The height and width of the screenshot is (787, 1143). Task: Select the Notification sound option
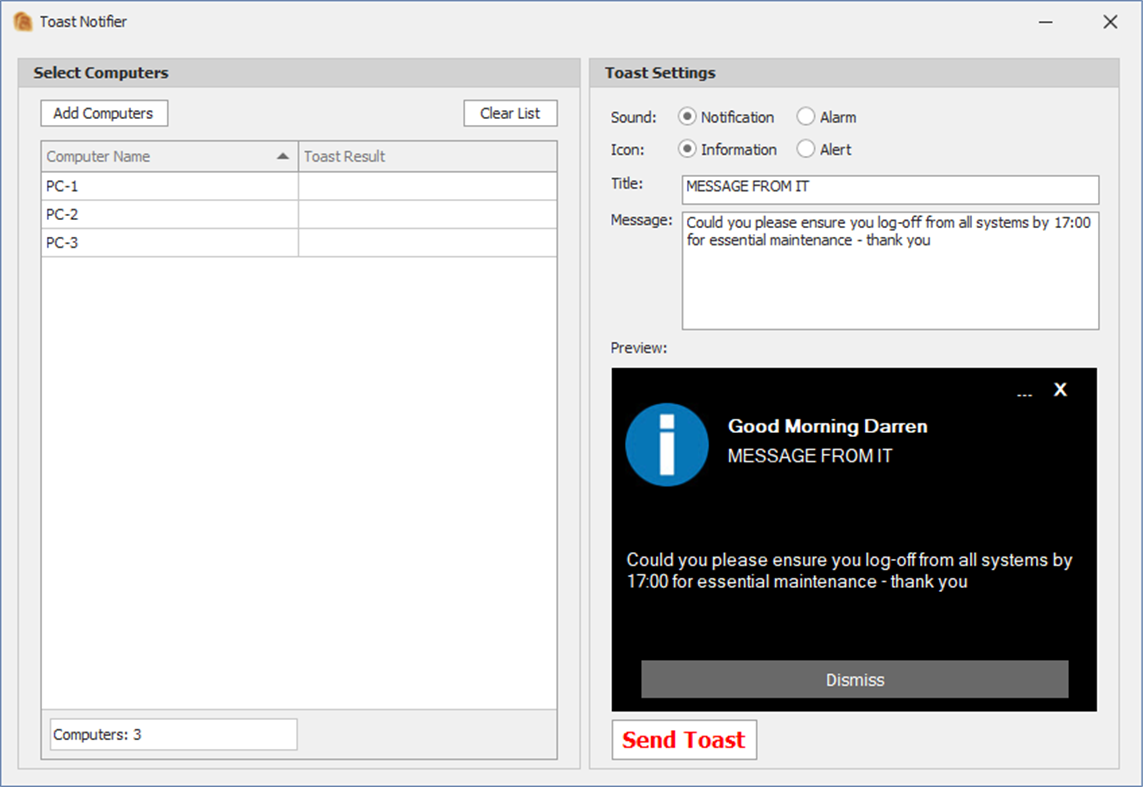point(687,117)
